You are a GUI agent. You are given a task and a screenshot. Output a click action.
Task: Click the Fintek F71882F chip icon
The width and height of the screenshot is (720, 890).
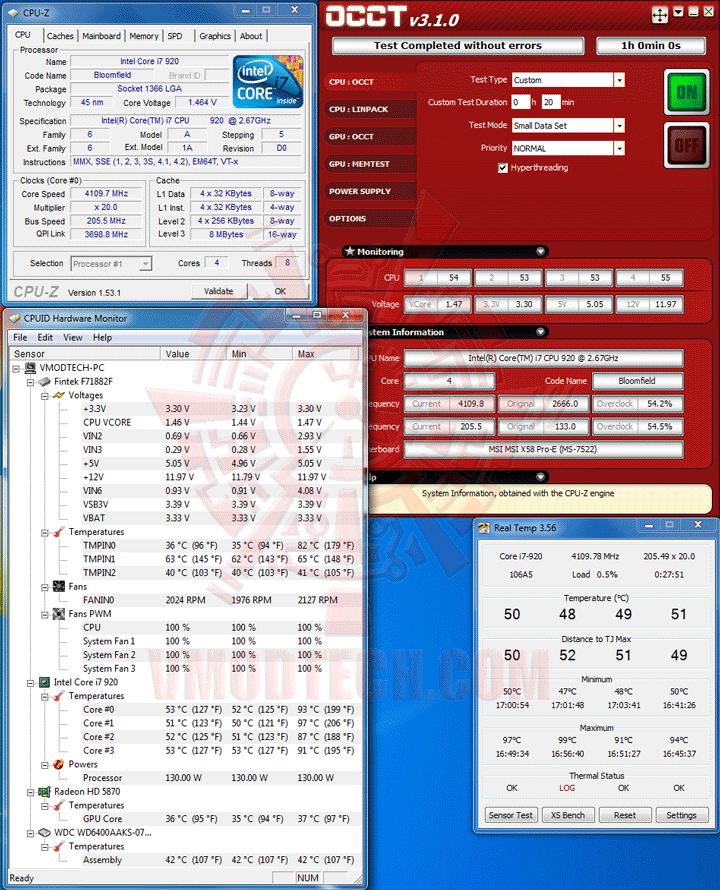point(44,382)
